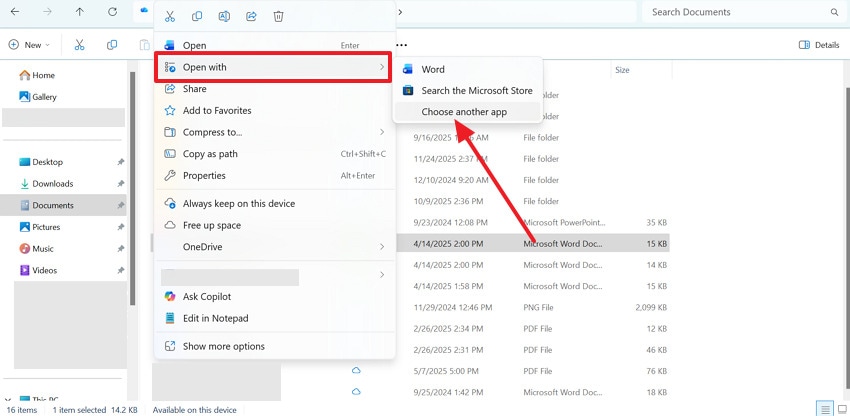The height and width of the screenshot is (416, 850).
Task: Click the pin icon beside Pictures
Action: click(x=120, y=227)
